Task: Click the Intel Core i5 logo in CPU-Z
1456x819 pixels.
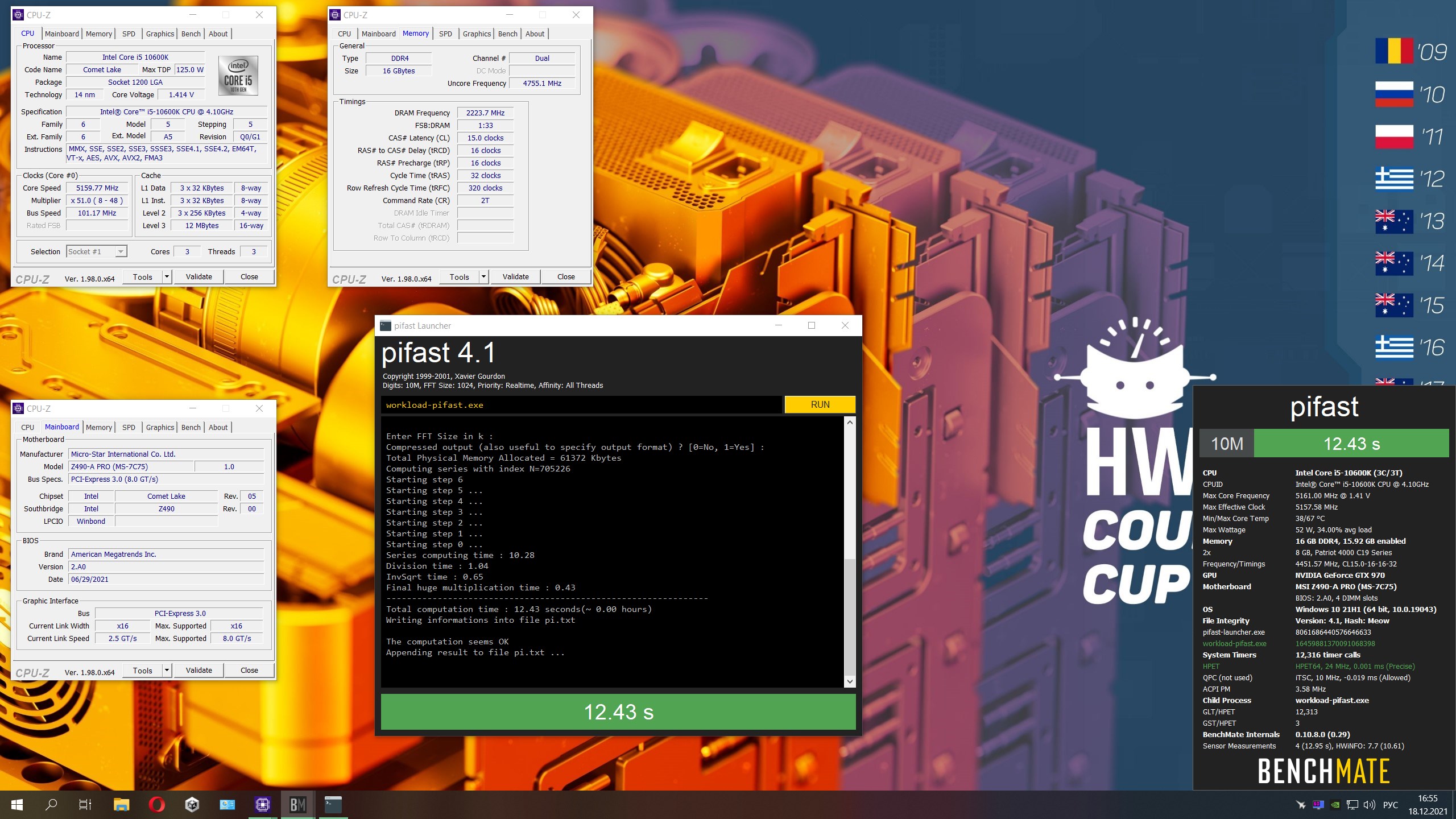Action: click(238, 76)
